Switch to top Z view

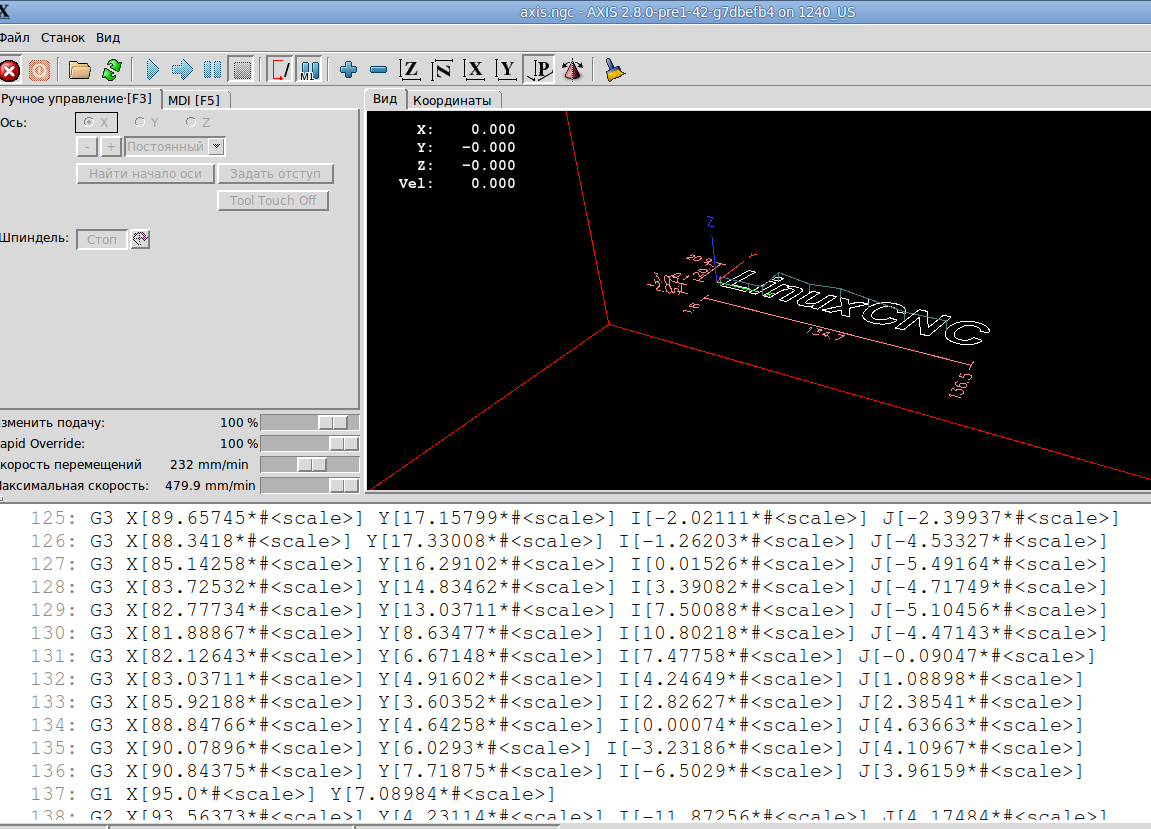click(x=410, y=70)
